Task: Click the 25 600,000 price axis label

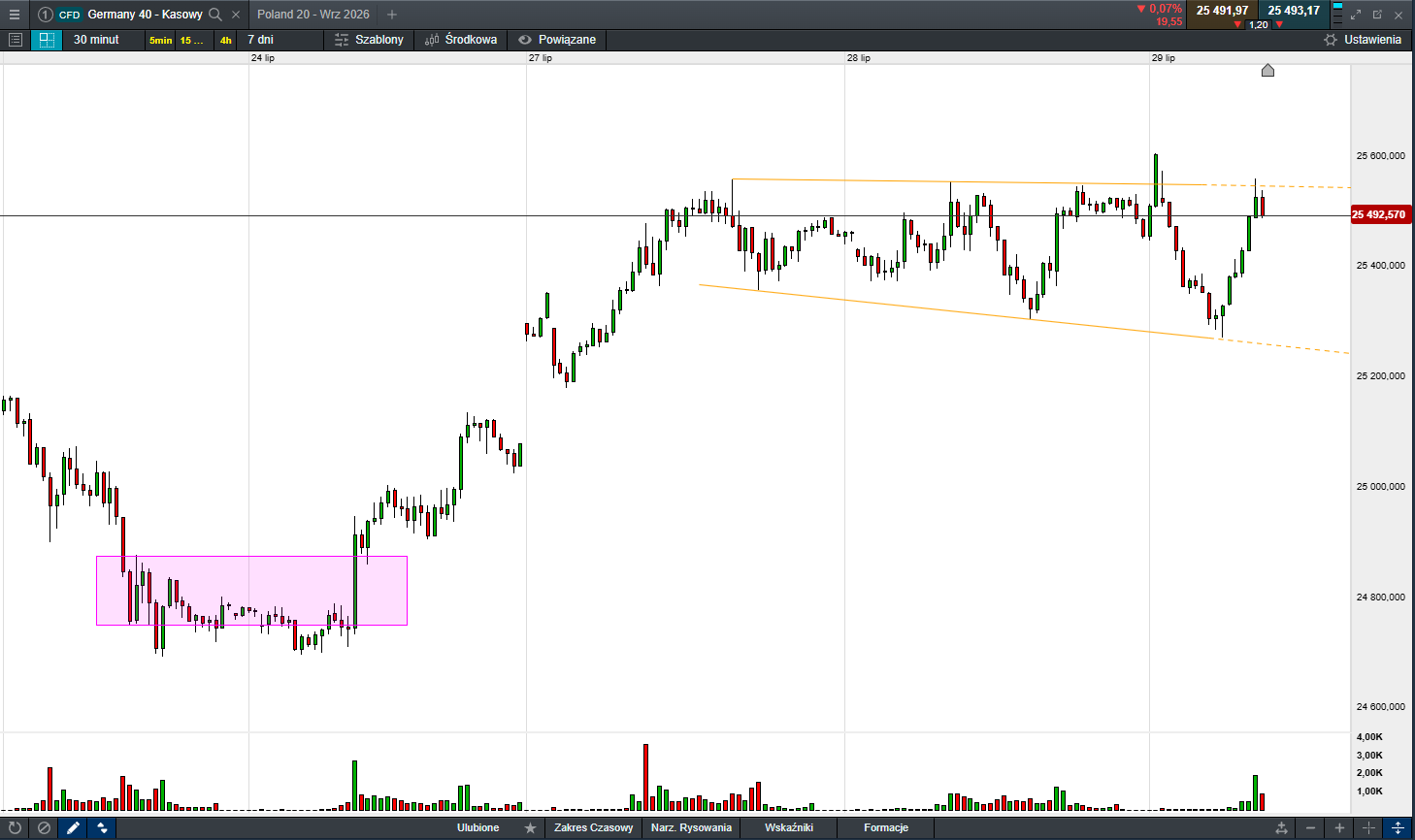Action: (1380, 155)
